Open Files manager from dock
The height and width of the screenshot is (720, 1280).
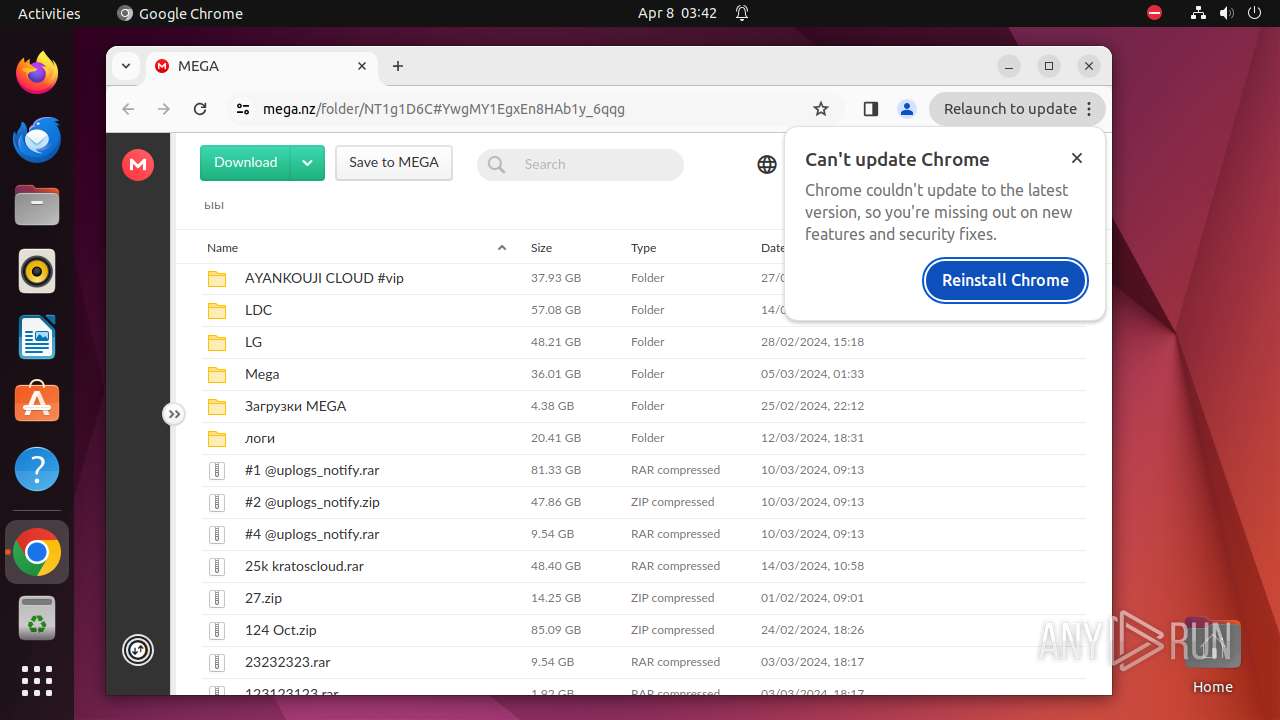tap(37, 205)
